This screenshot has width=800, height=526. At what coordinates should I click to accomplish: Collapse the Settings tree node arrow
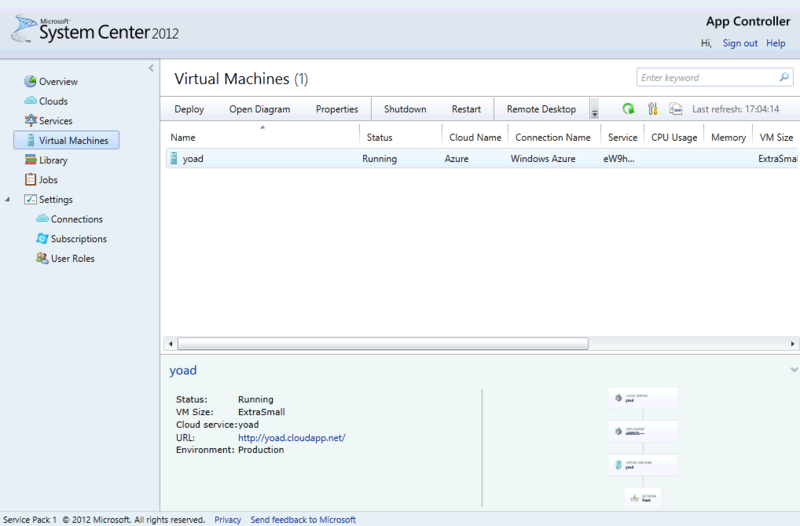coord(8,199)
